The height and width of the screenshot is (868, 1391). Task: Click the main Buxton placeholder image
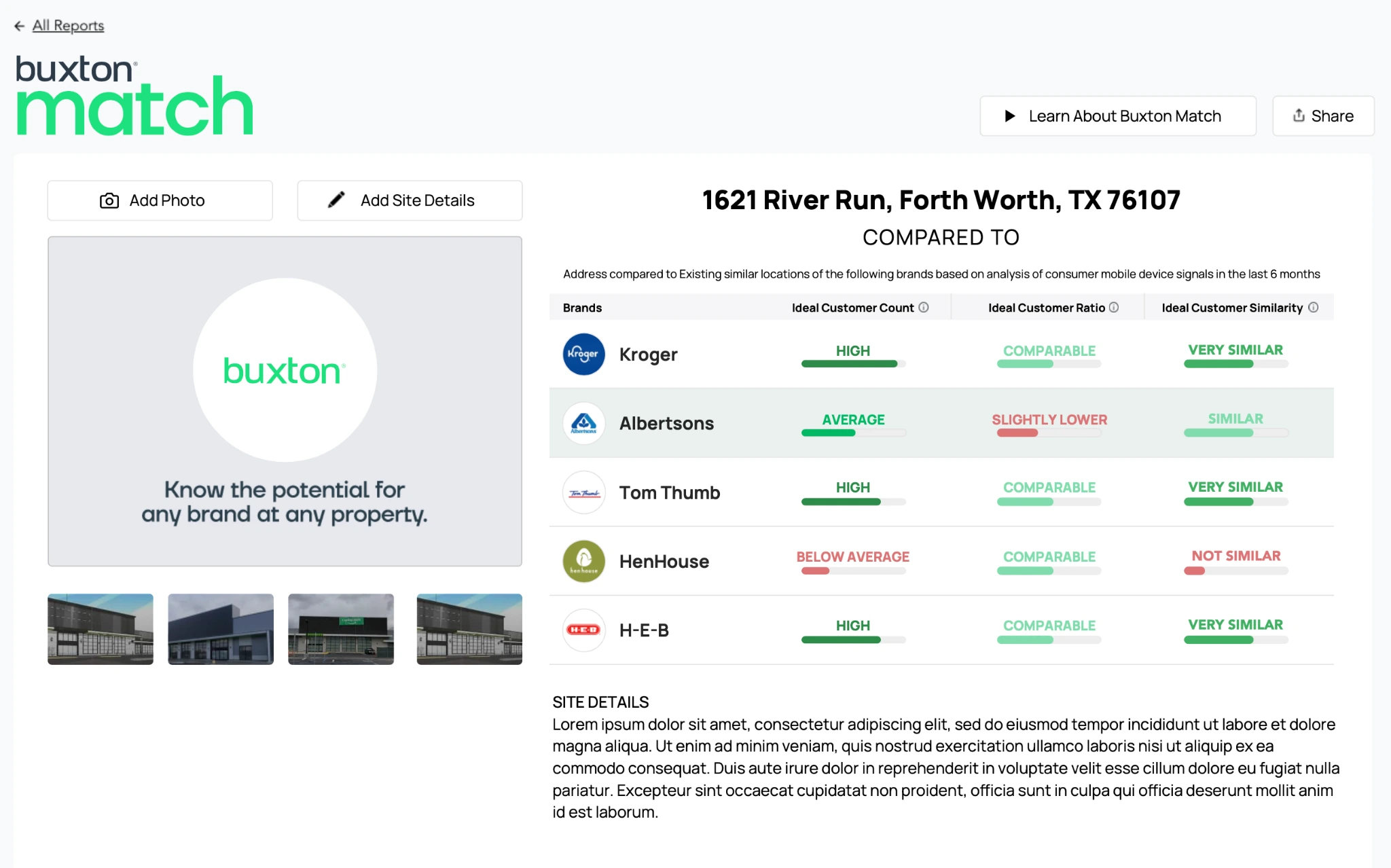pyautogui.click(x=285, y=401)
